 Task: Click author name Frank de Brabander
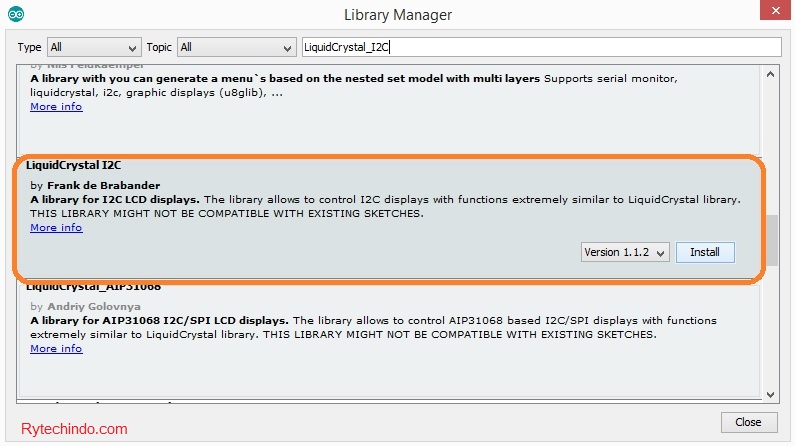(103, 186)
